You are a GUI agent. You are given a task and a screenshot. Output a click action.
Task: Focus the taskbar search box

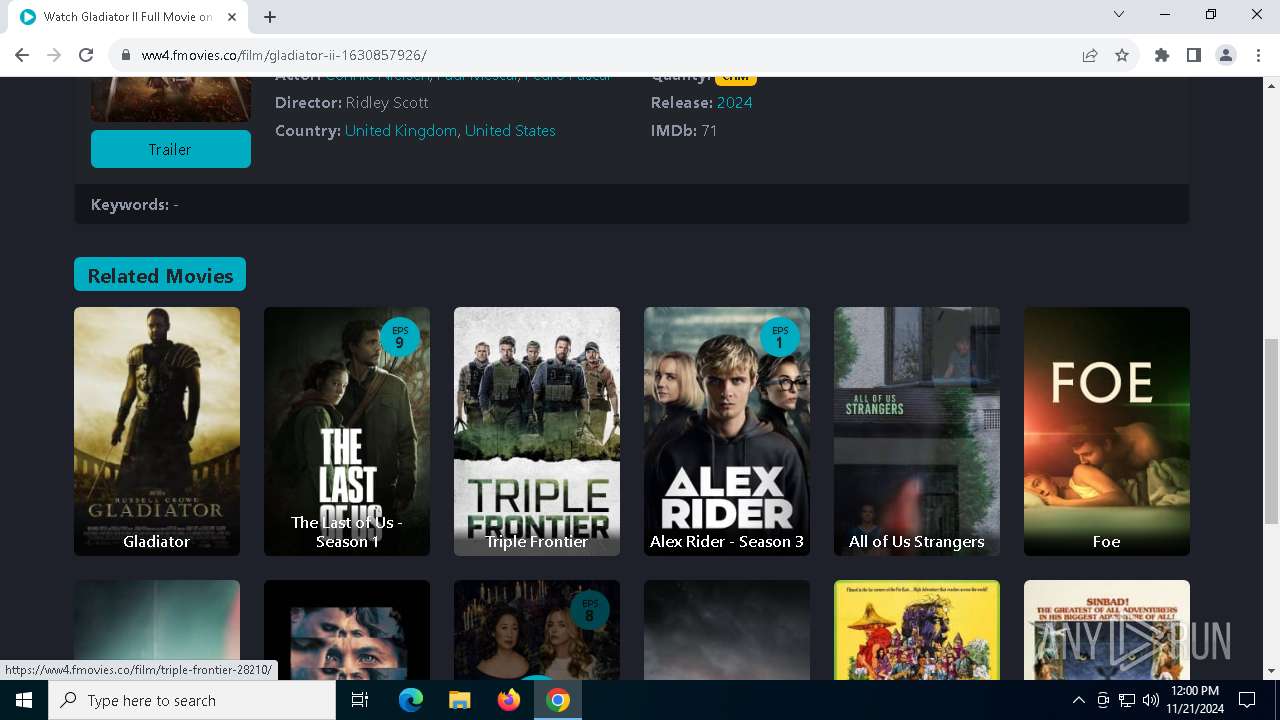tap(192, 700)
